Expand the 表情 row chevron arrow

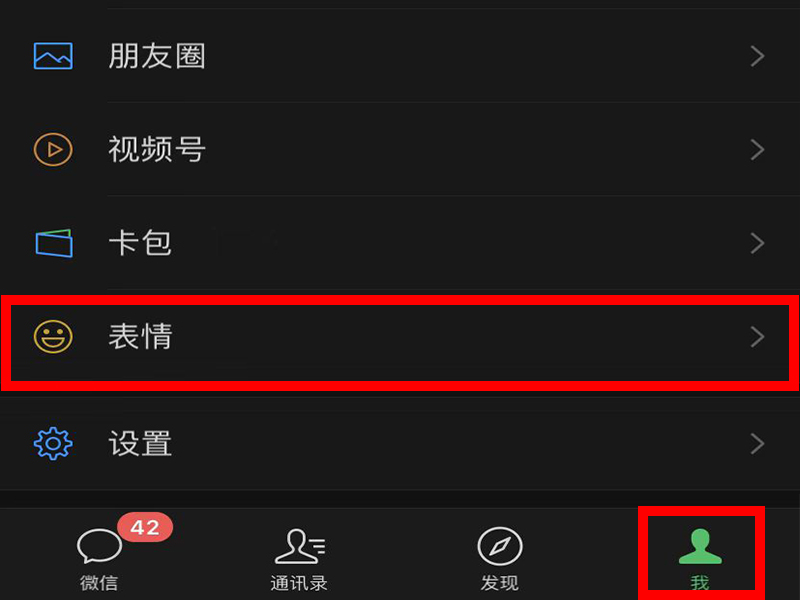[757, 337]
